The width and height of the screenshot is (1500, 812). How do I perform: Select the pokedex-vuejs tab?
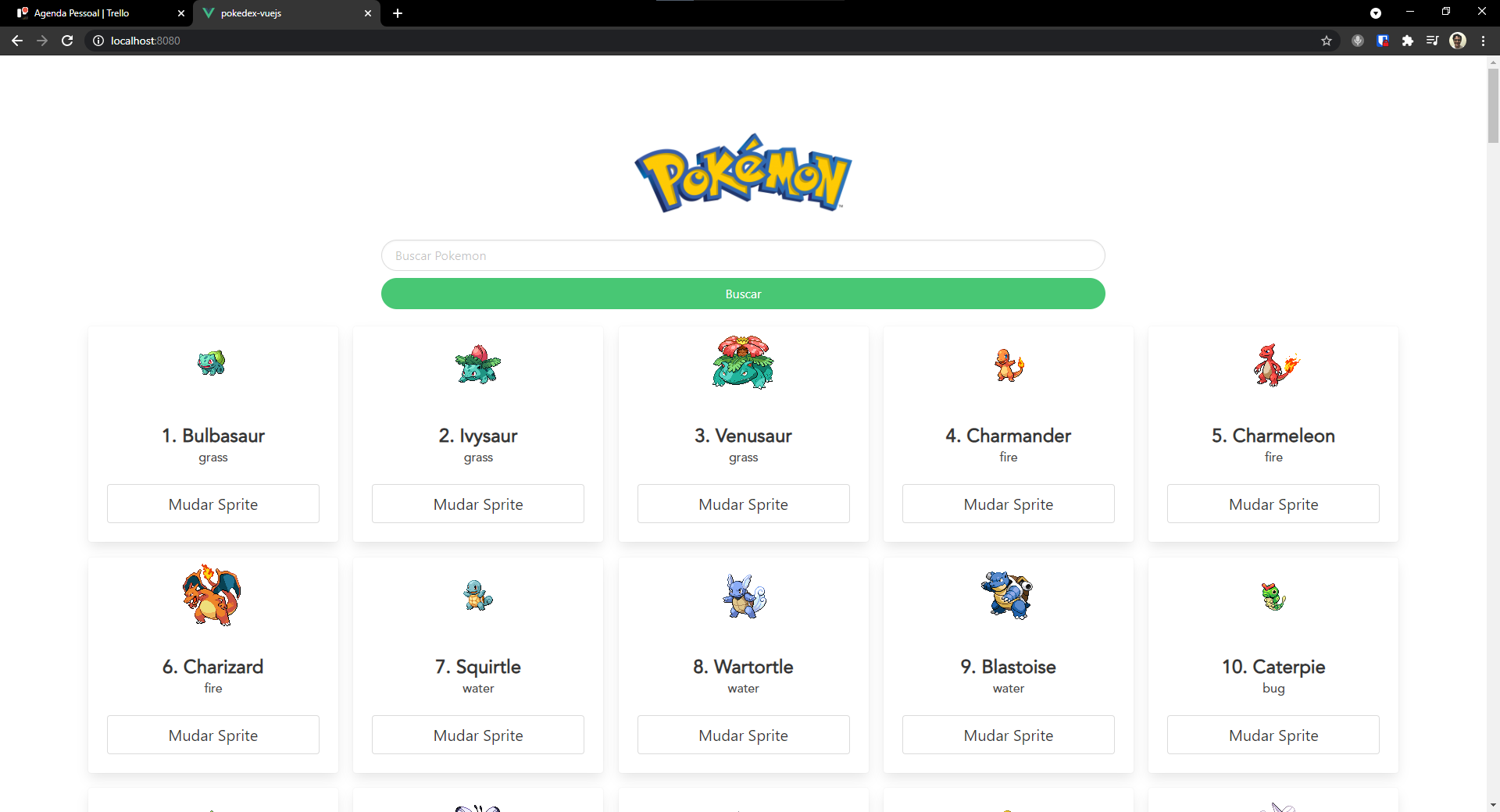287,13
